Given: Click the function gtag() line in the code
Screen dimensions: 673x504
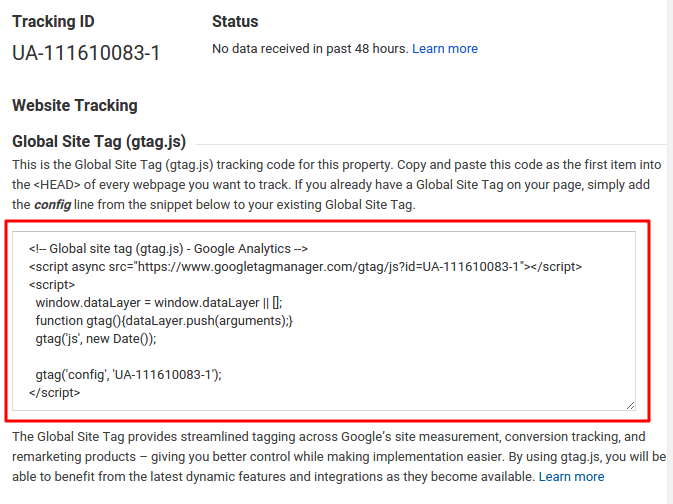Looking at the screenshot, I should pyautogui.click(x=164, y=321).
